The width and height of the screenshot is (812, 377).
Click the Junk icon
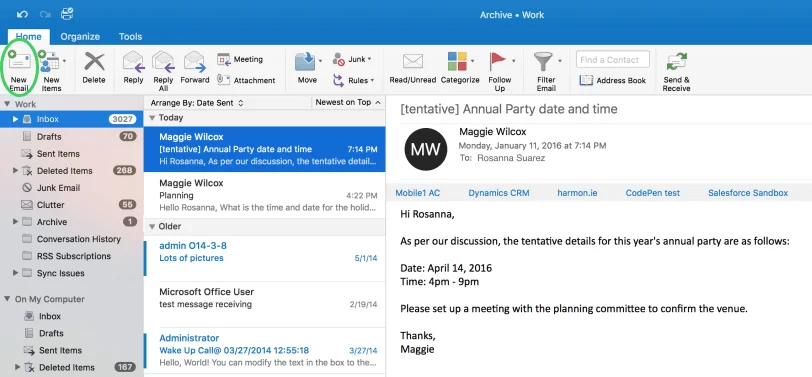click(339, 60)
